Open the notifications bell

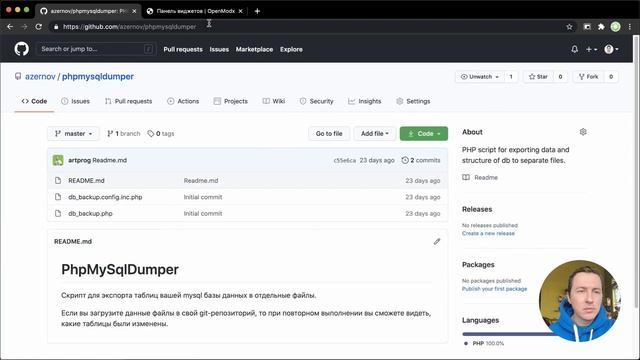tap(574, 49)
